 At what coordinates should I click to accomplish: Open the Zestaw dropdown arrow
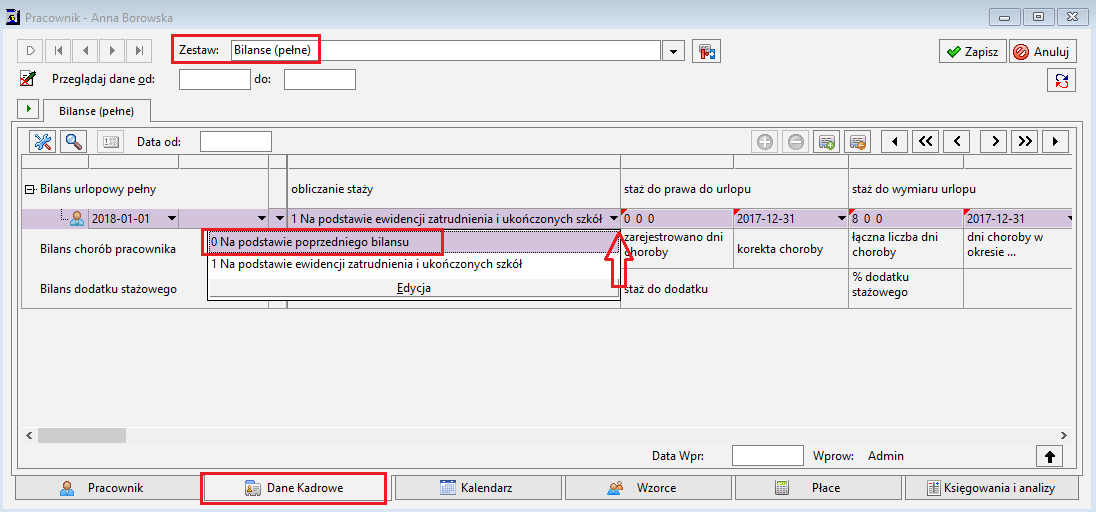click(x=673, y=51)
